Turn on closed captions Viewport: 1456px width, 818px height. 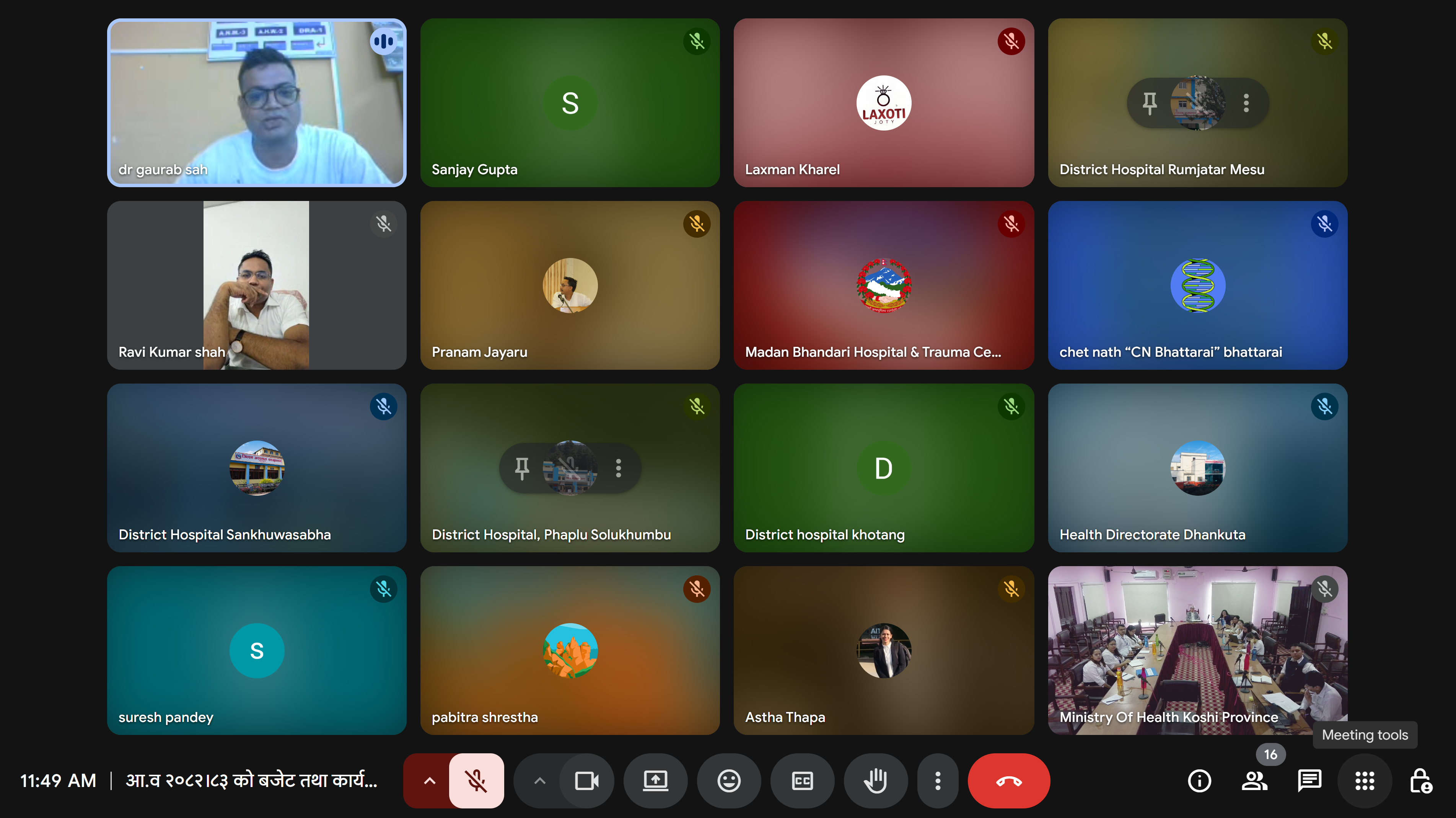pos(802,780)
